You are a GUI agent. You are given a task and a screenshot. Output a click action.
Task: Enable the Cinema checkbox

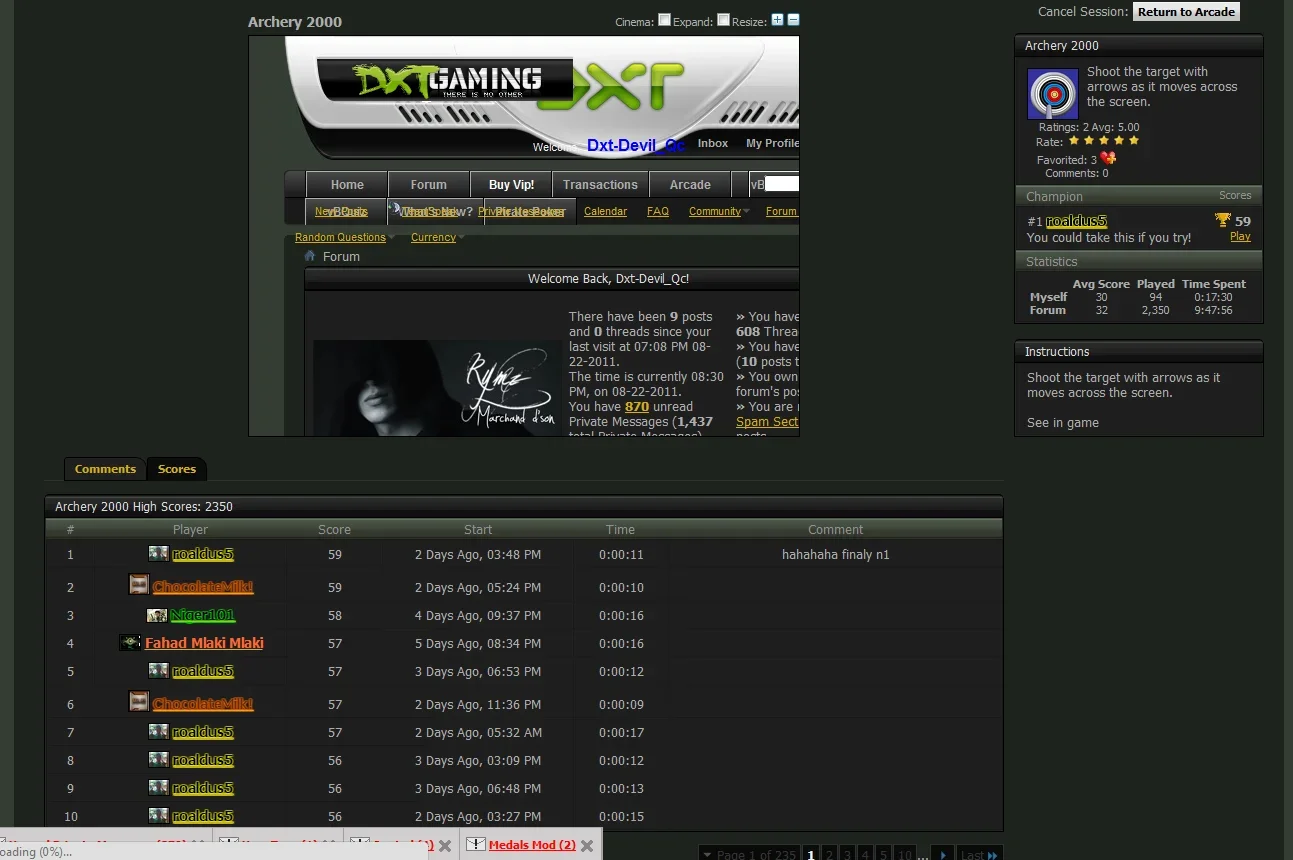[664, 19]
